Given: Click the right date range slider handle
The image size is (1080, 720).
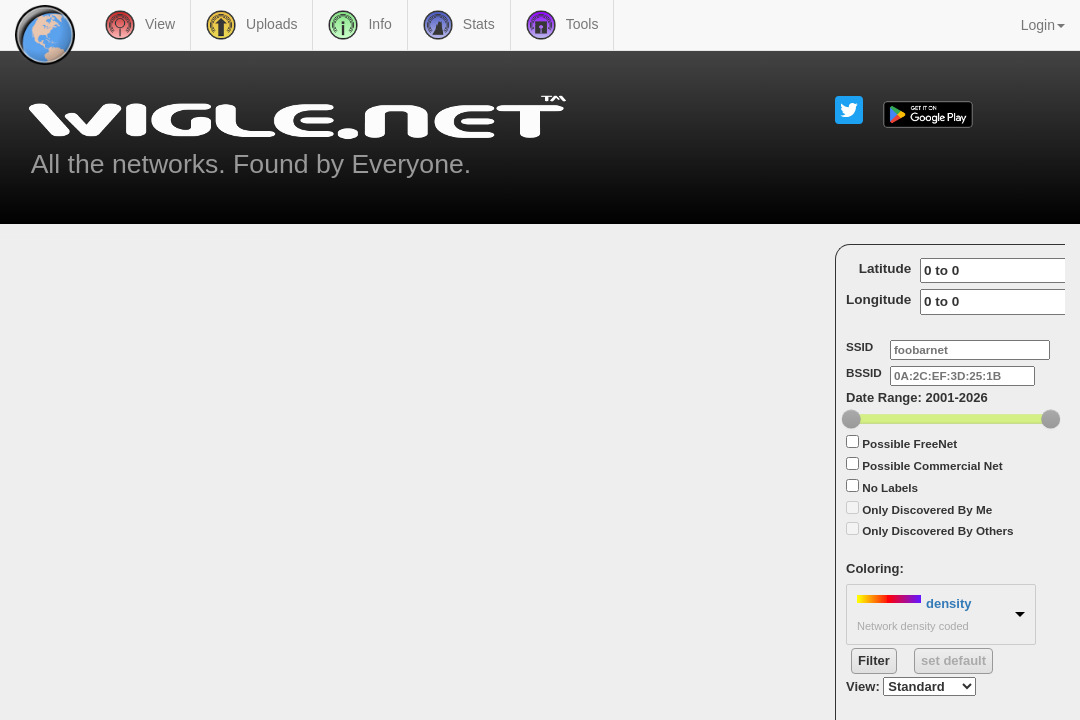Looking at the screenshot, I should click(1050, 419).
